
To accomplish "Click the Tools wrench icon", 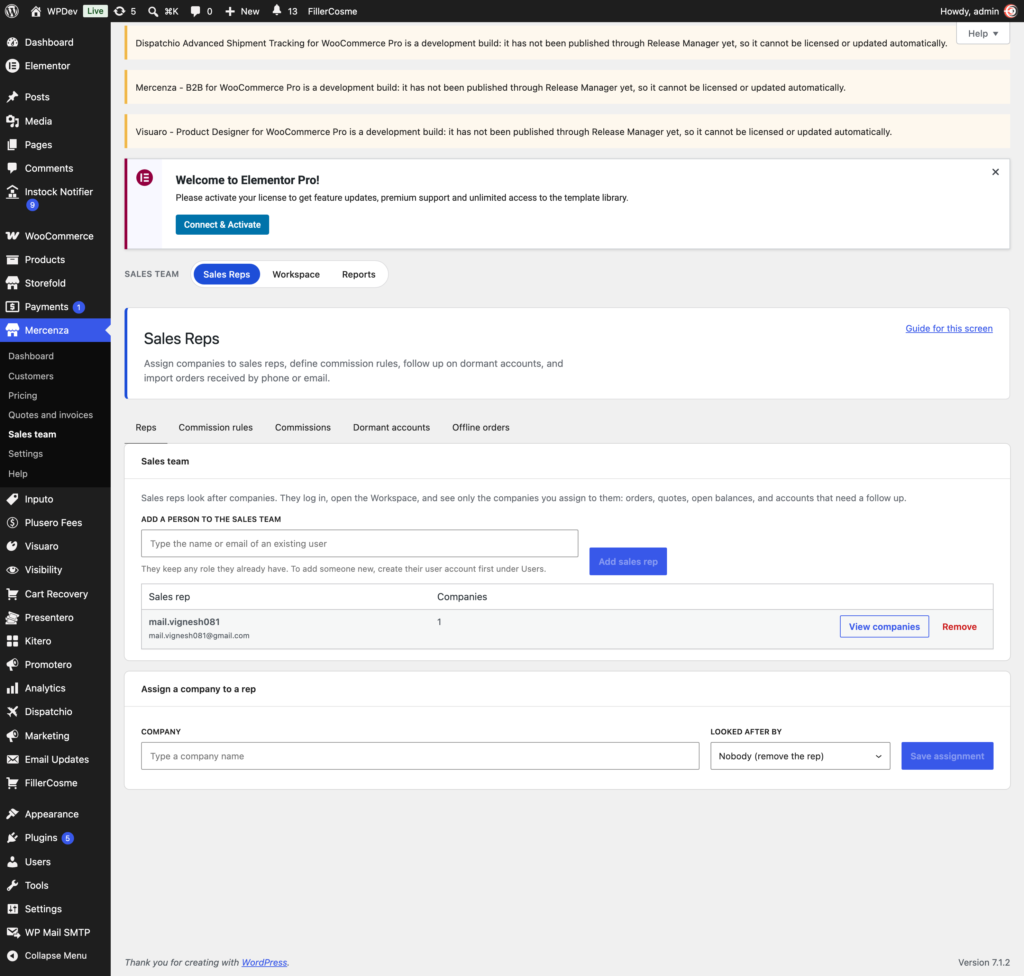I will [x=12, y=885].
